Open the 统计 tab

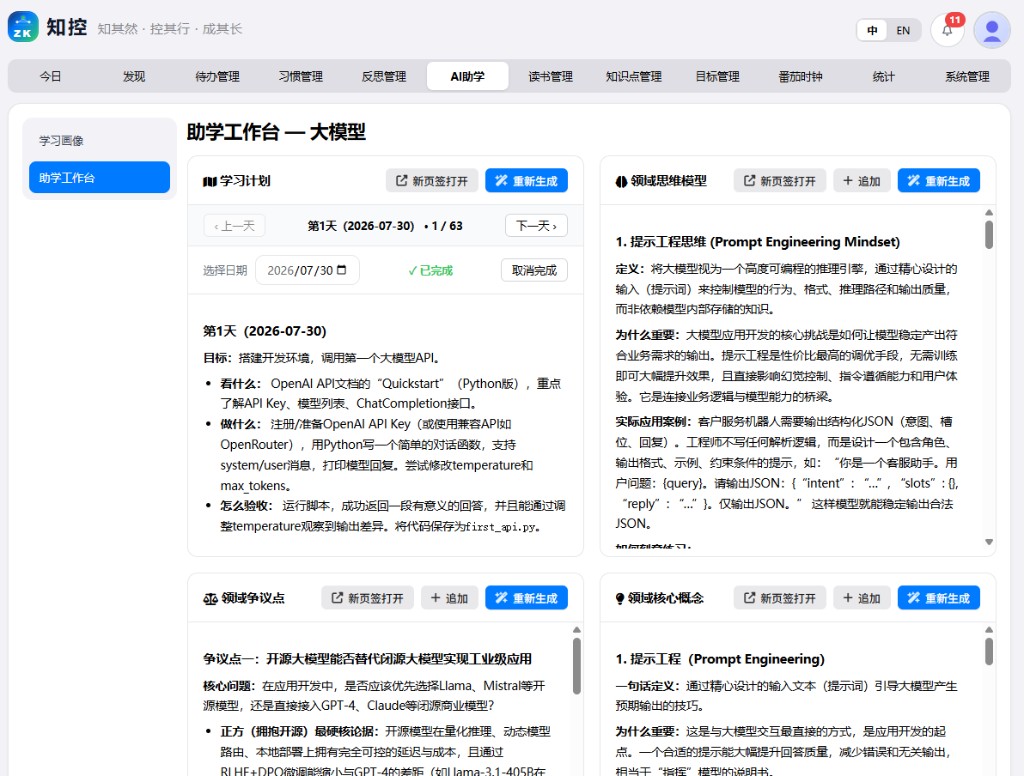pos(884,76)
